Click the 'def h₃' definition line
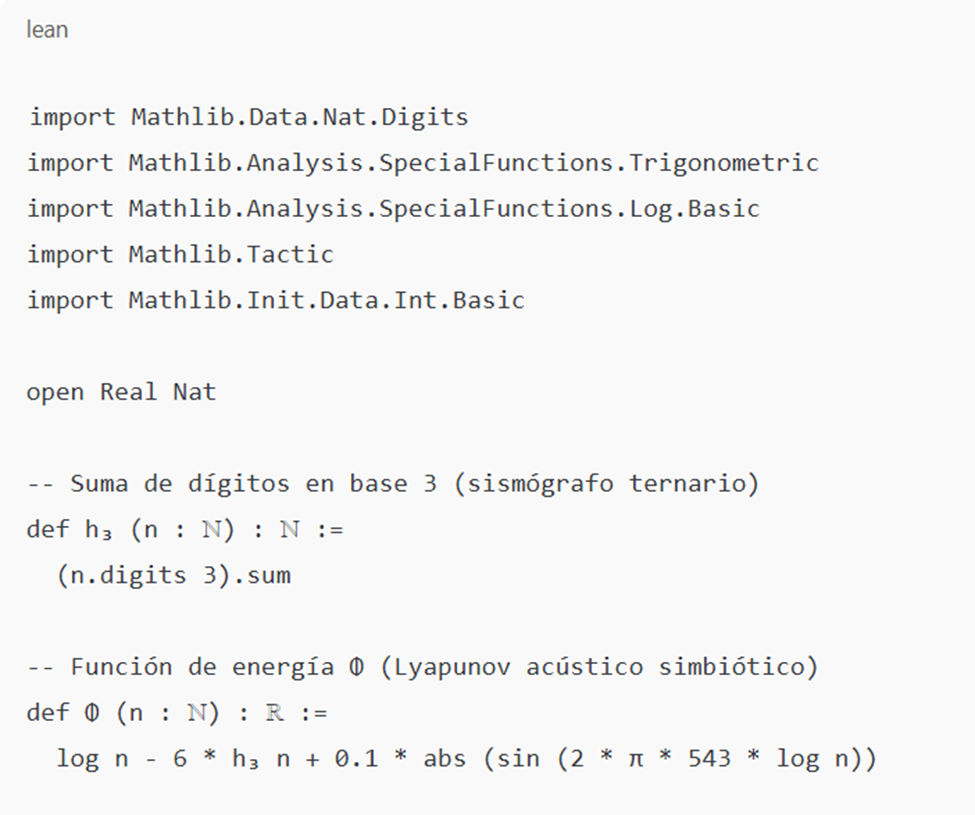The image size is (975, 815). (185, 530)
